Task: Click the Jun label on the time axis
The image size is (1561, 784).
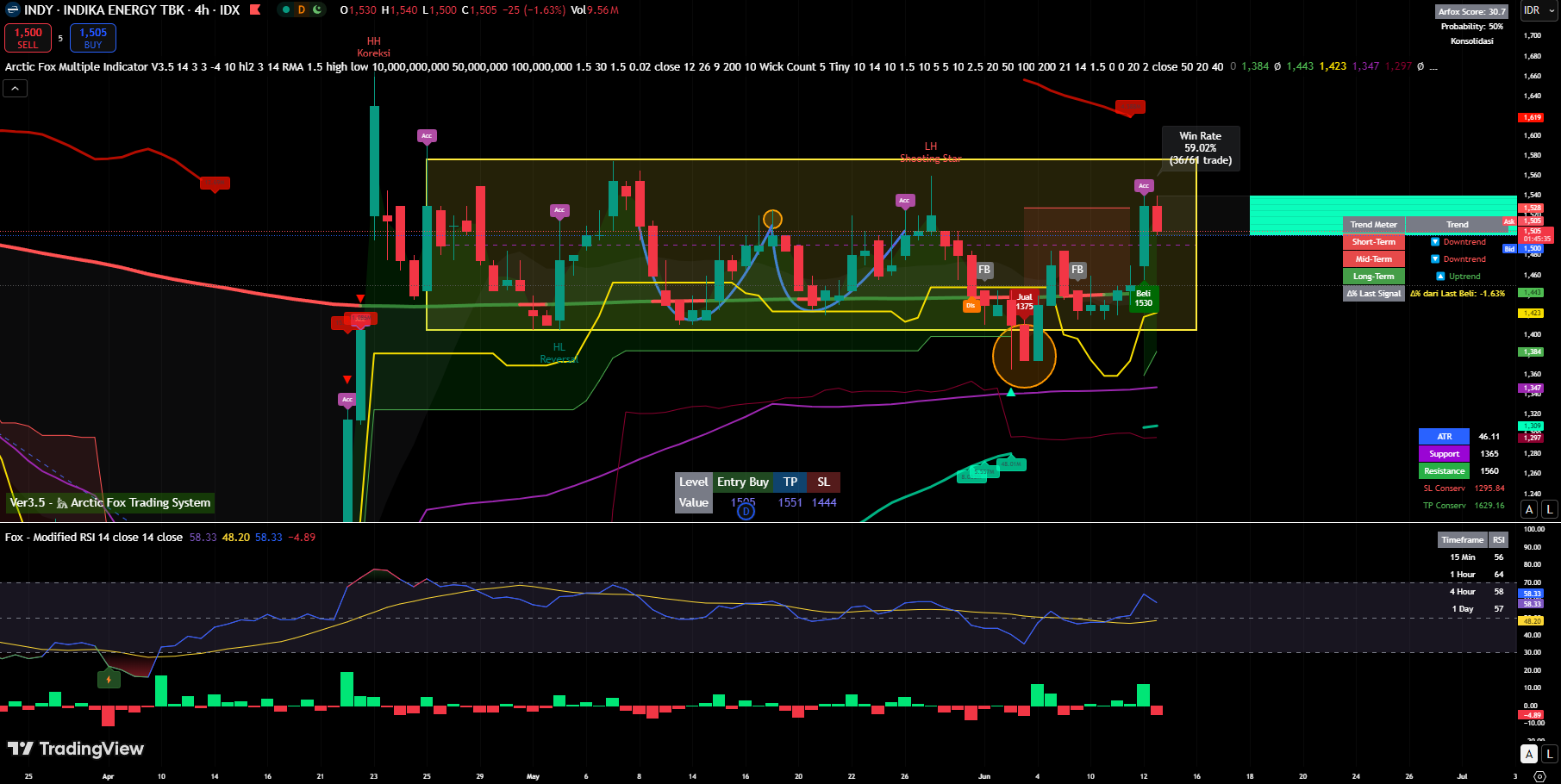Action: pyautogui.click(x=984, y=776)
